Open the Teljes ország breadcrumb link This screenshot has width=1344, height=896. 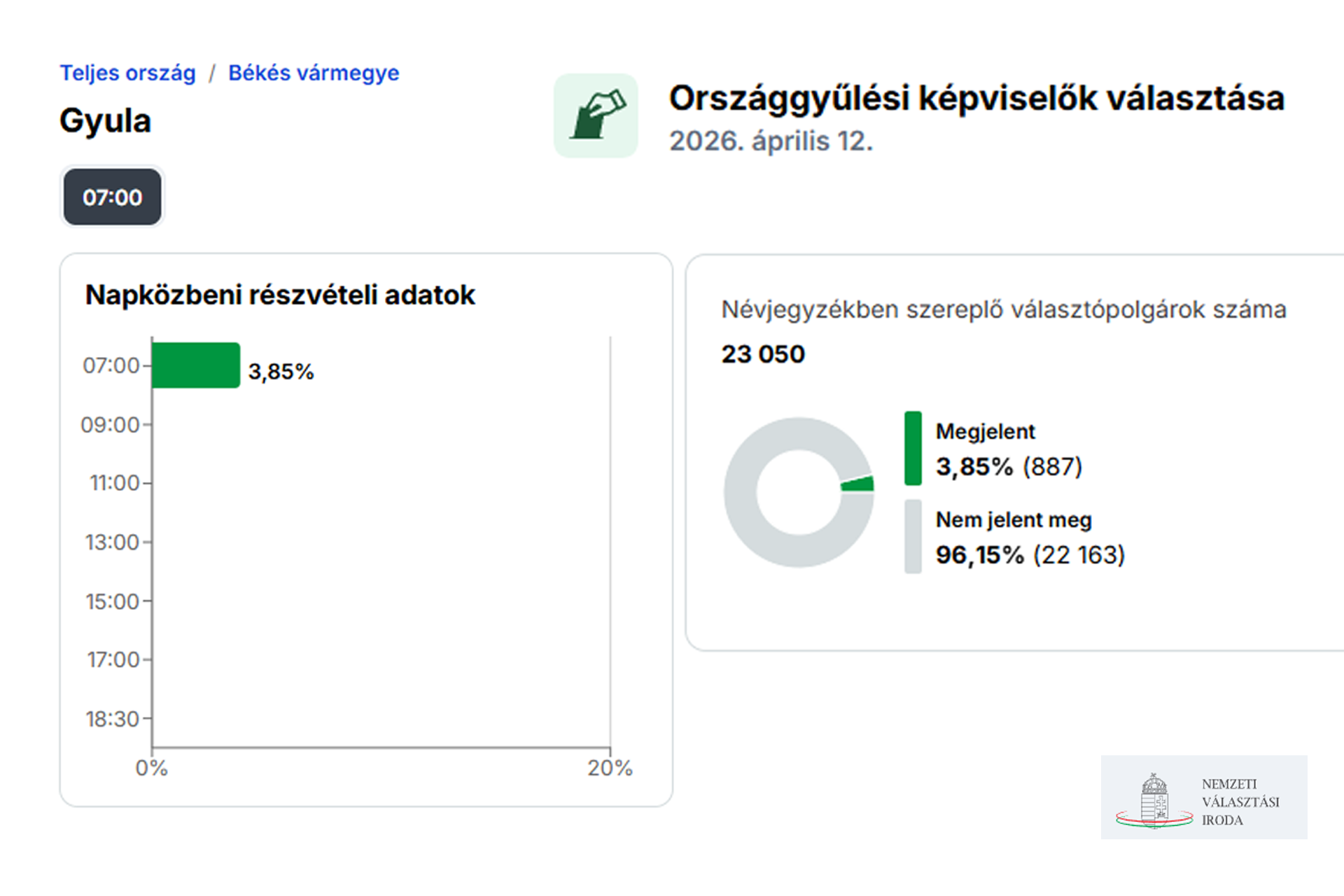[127, 73]
